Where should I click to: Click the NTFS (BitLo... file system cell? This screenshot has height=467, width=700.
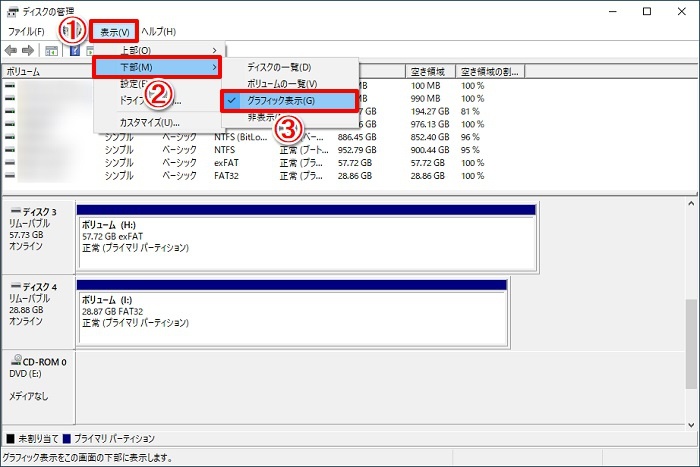pos(241,137)
